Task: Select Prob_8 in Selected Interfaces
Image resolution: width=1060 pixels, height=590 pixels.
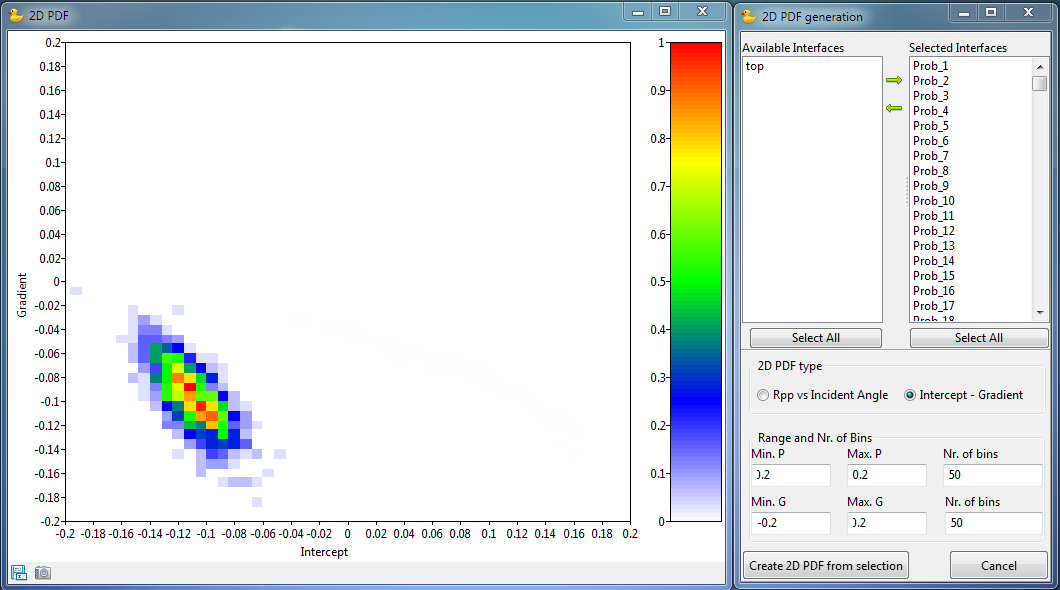Action: pos(930,171)
